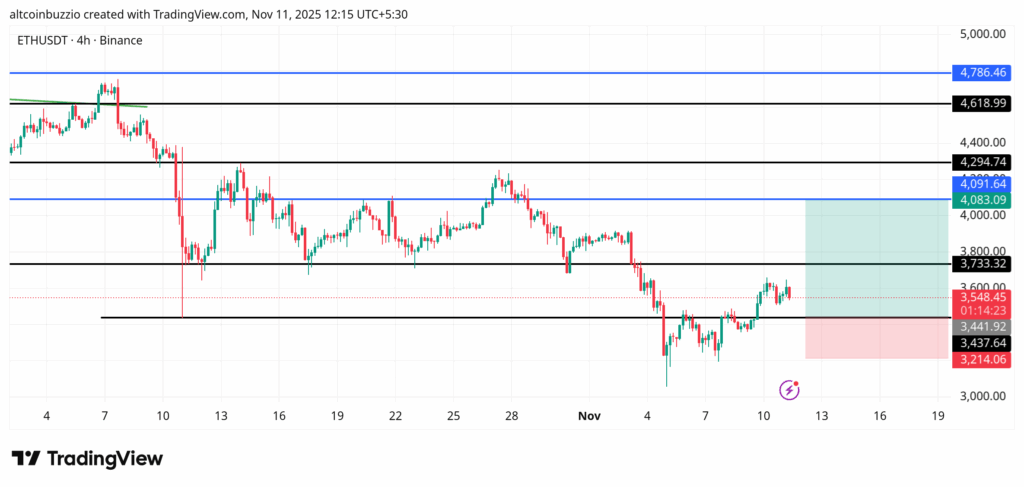Click the red 3,214.06 stop-loss label
This screenshot has width=1024, height=487.
pyautogui.click(x=981, y=358)
